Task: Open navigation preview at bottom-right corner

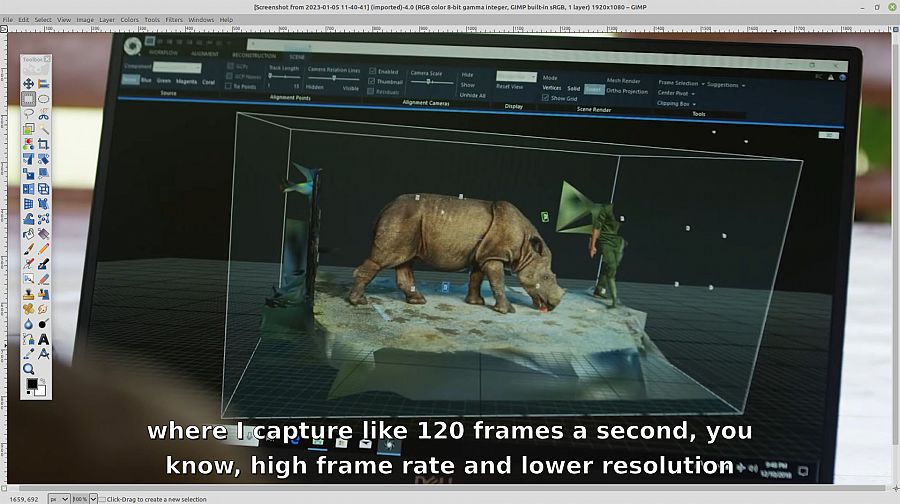Action: (896, 489)
